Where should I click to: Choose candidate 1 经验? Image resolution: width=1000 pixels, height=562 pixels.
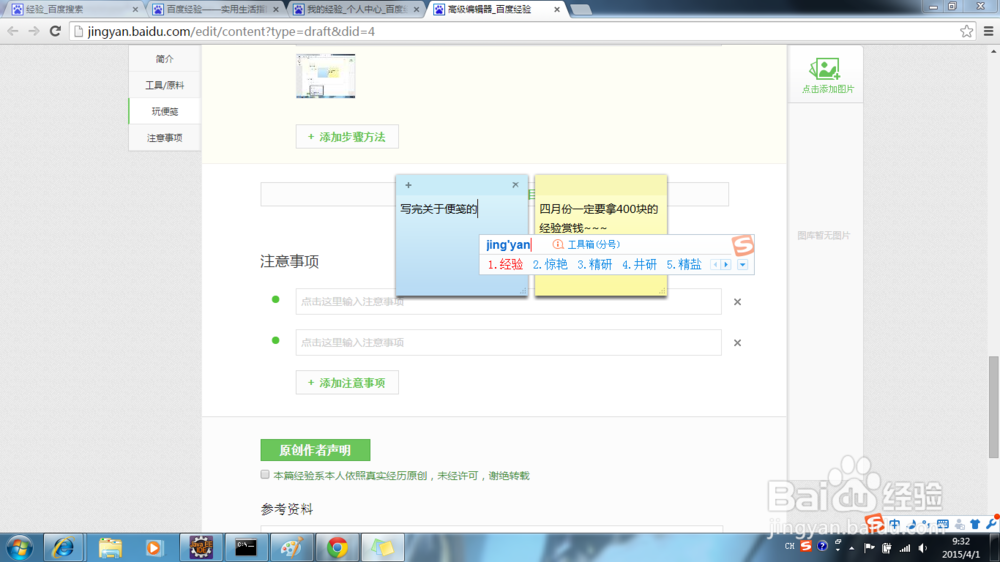(505, 264)
